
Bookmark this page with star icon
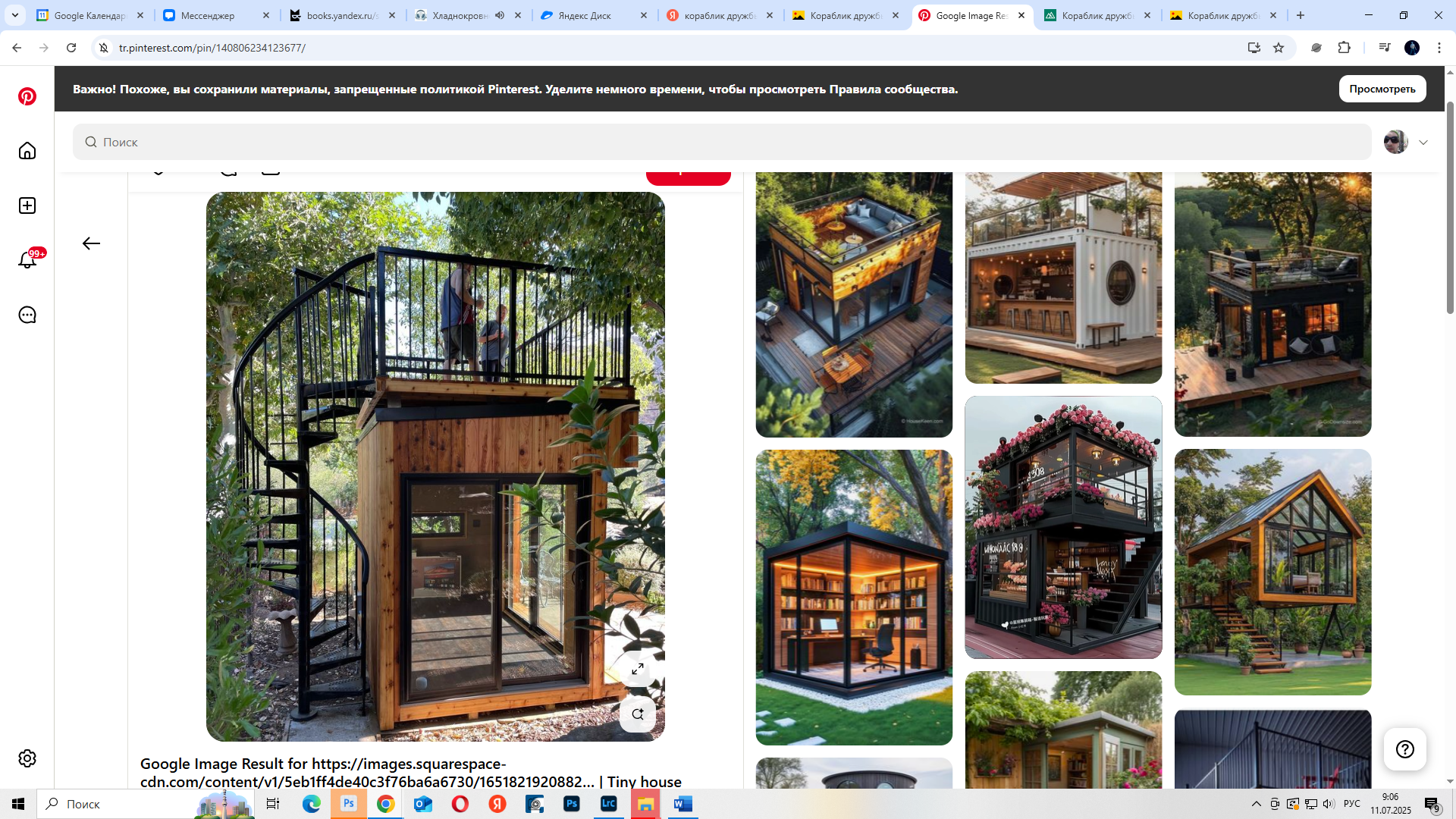[x=1279, y=48]
